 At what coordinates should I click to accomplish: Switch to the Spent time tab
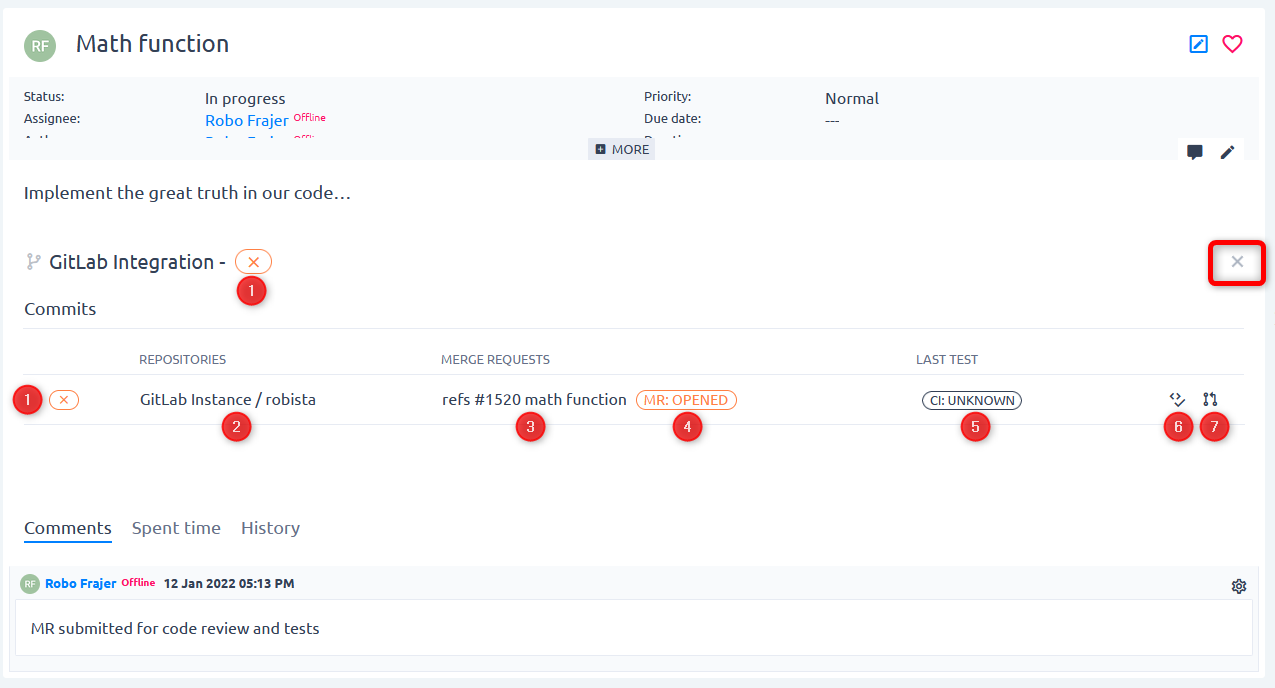pos(176,528)
